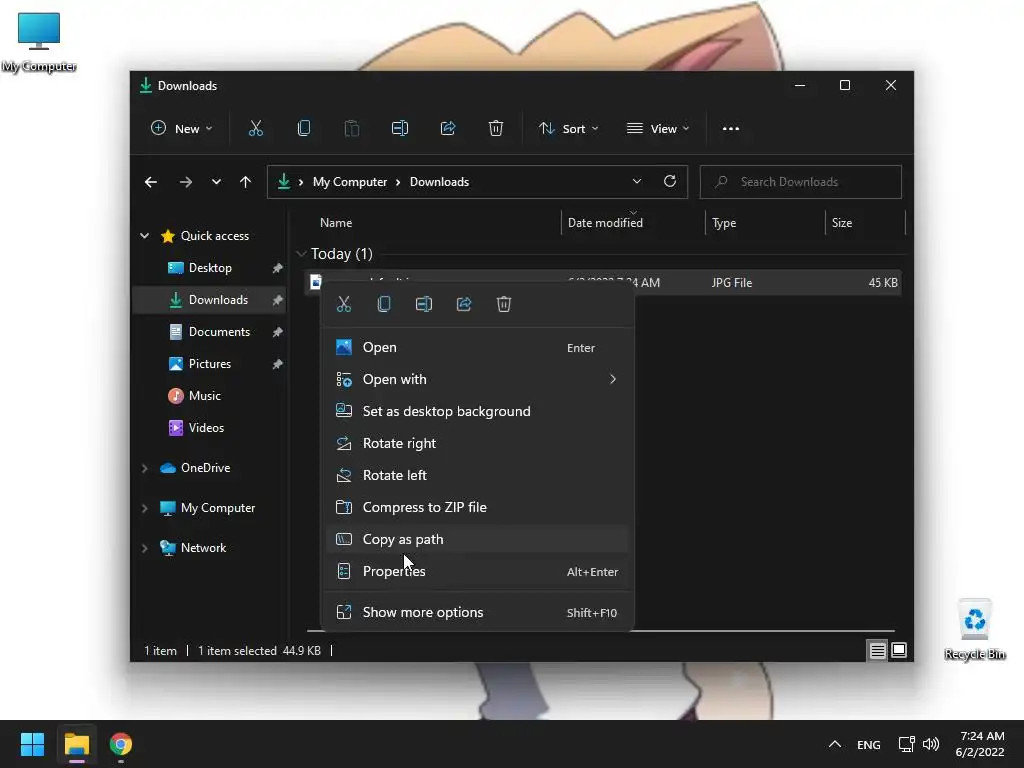The image size is (1024, 768).
Task: Refresh the Downloads folder view
Action: 669,182
